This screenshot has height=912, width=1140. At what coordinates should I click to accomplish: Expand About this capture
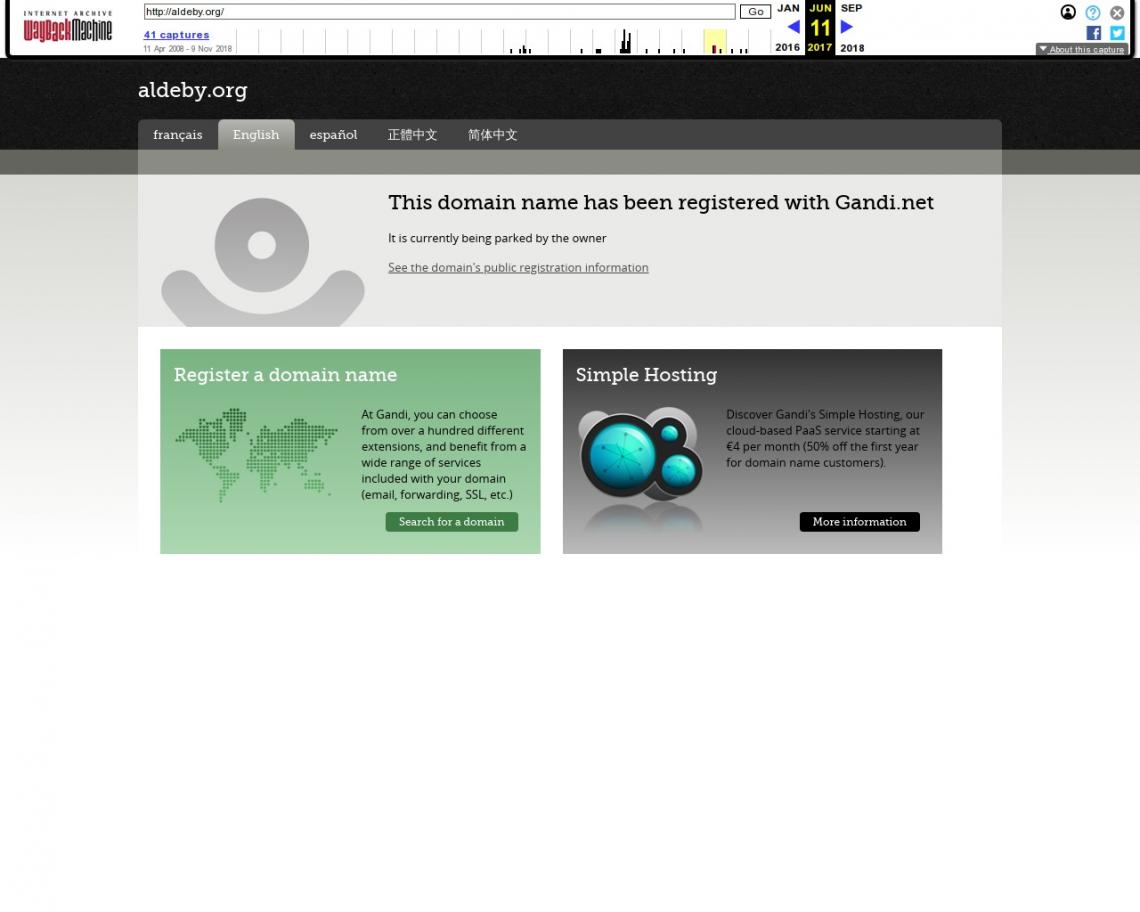point(1082,49)
